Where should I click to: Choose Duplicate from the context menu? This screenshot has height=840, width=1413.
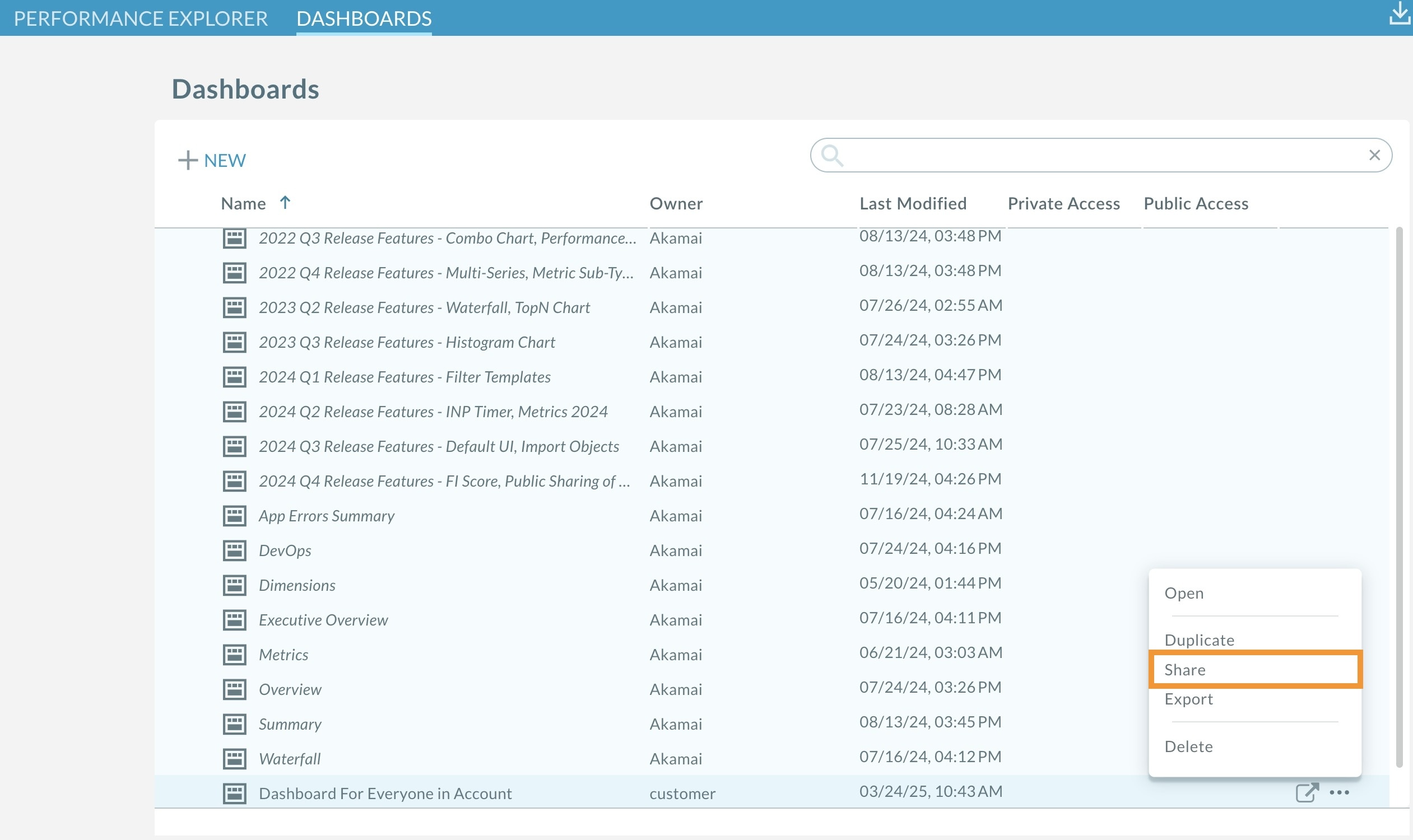(x=1200, y=640)
